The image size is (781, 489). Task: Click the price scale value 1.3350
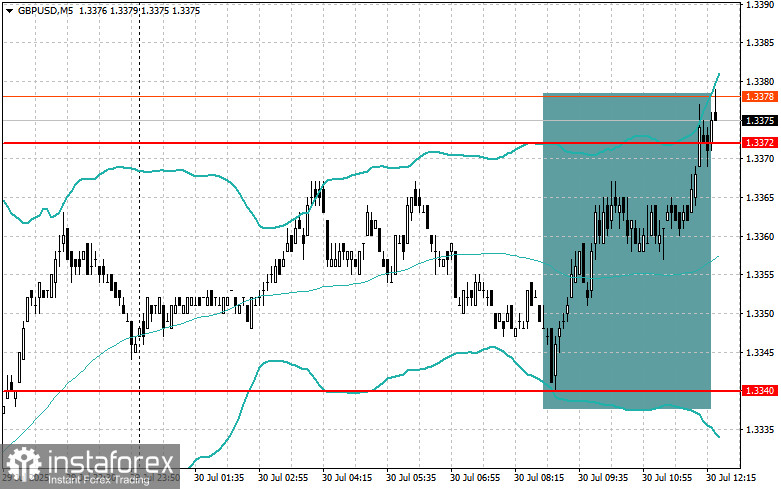tap(760, 314)
